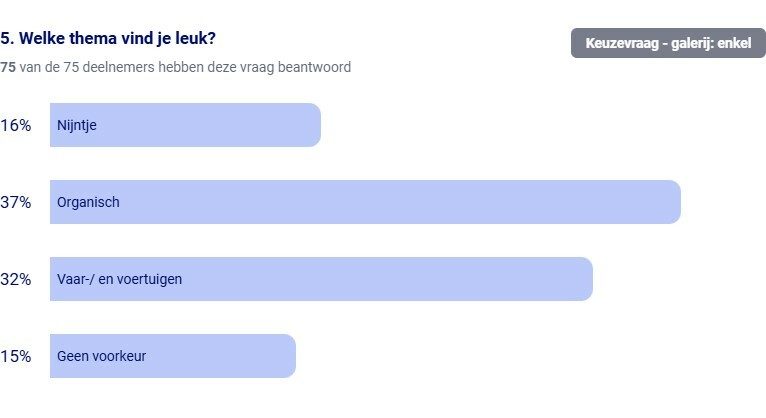
Task: Click the rounded end of Organisch bar
Action: click(x=674, y=202)
